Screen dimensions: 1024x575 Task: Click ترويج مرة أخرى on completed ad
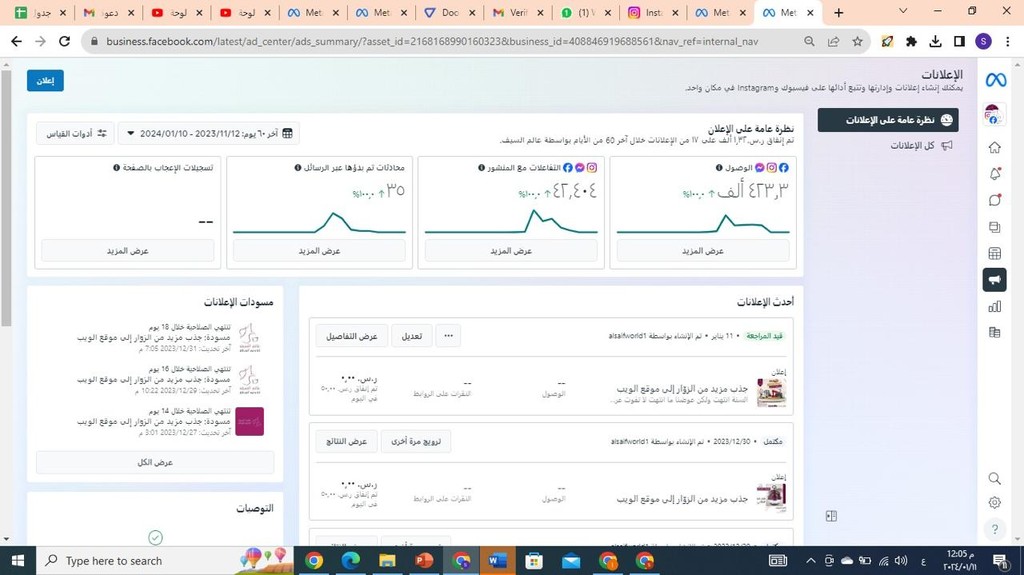(x=416, y=441)
